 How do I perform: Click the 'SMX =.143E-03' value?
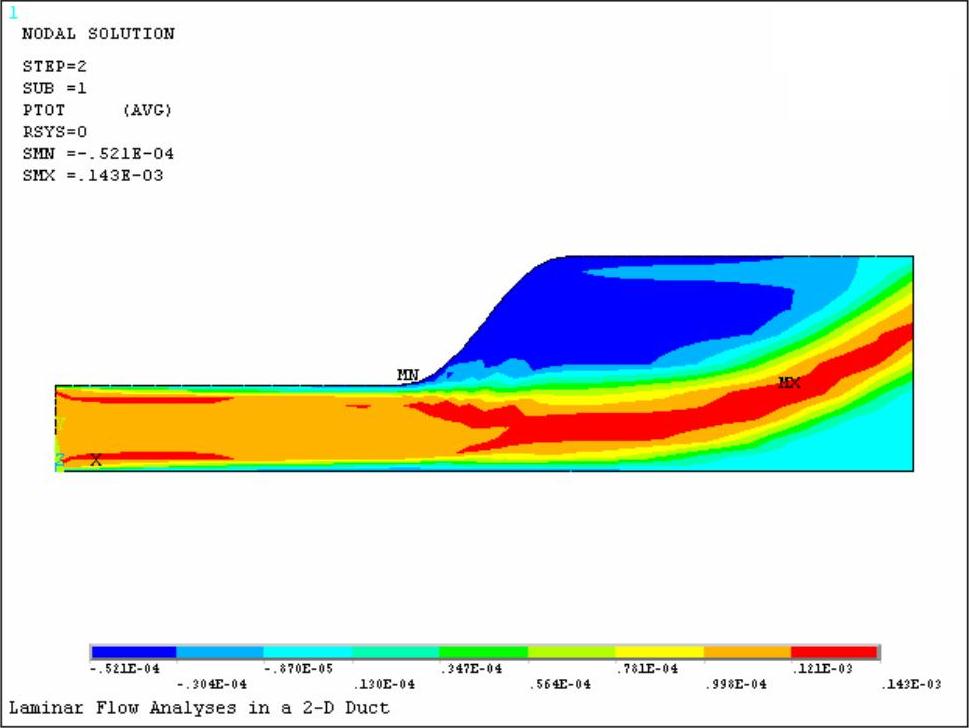[93, 176]
